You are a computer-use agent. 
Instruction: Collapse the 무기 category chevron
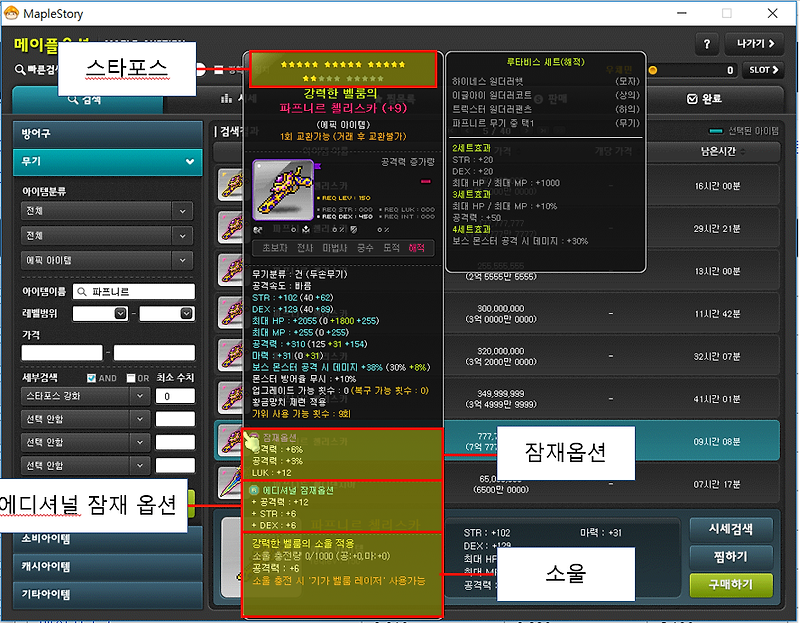coord(189,162)
